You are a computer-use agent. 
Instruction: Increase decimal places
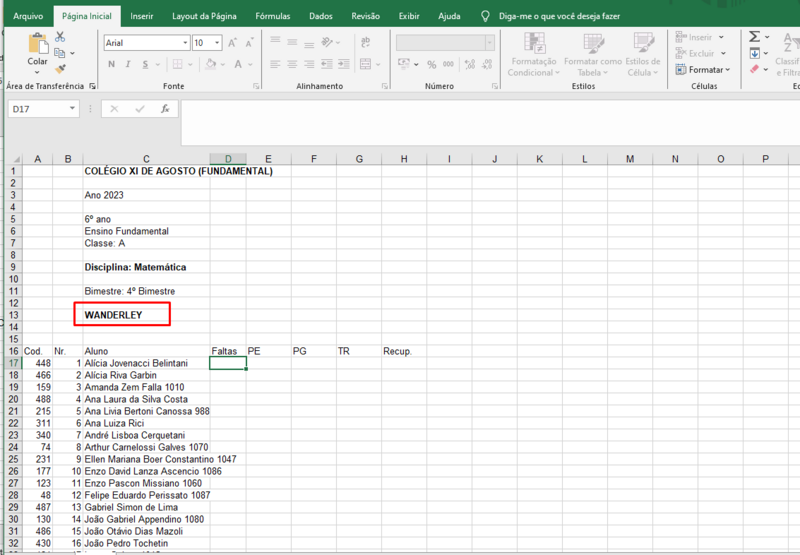click(470, 64)
